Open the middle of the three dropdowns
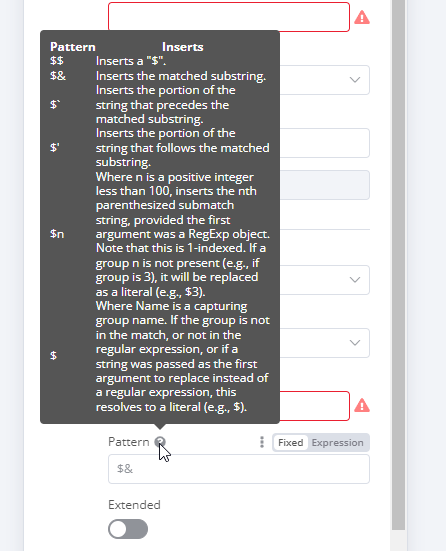 point(324,280)
